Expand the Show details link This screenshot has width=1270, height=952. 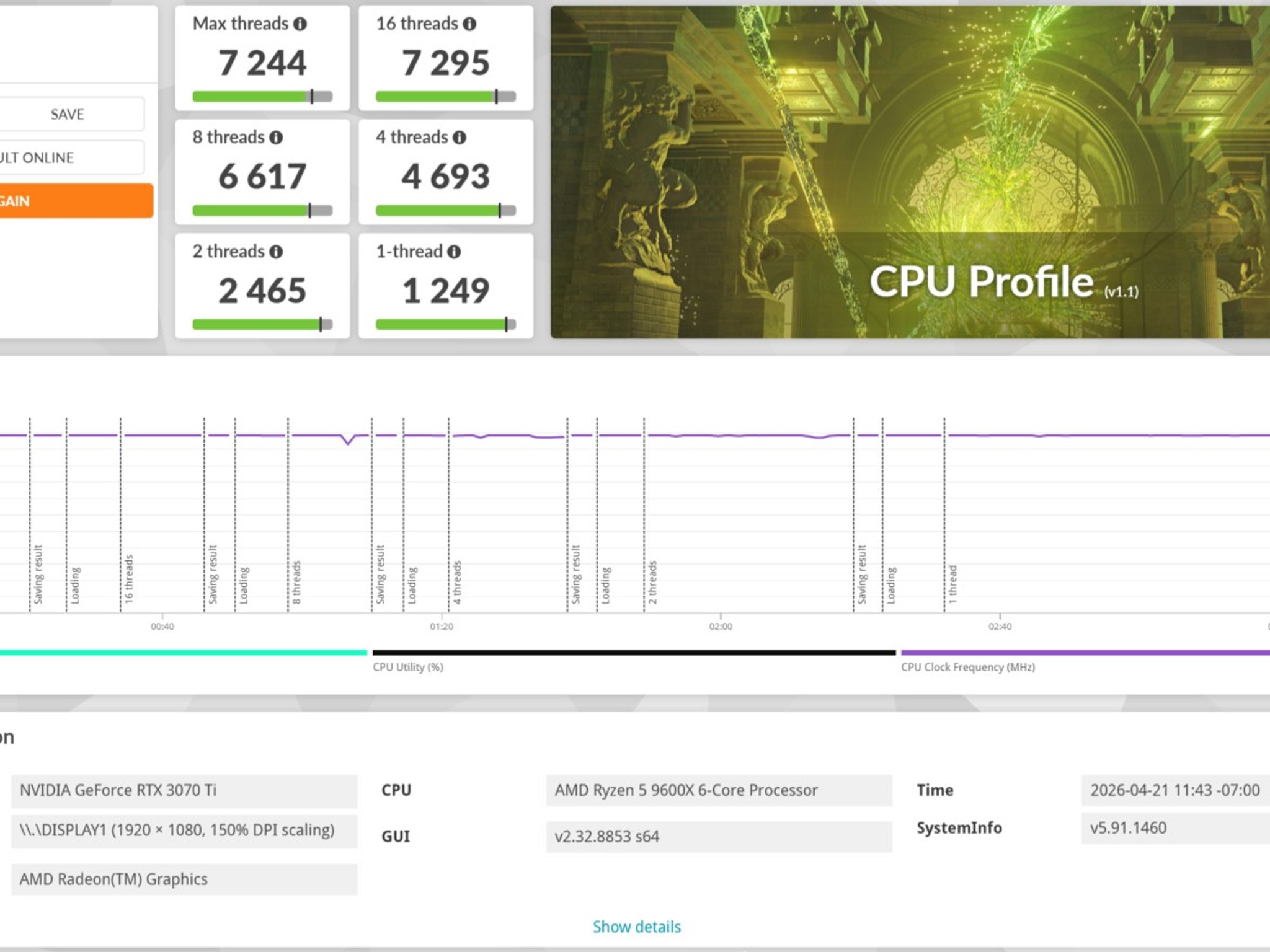[x=637, y=927]
